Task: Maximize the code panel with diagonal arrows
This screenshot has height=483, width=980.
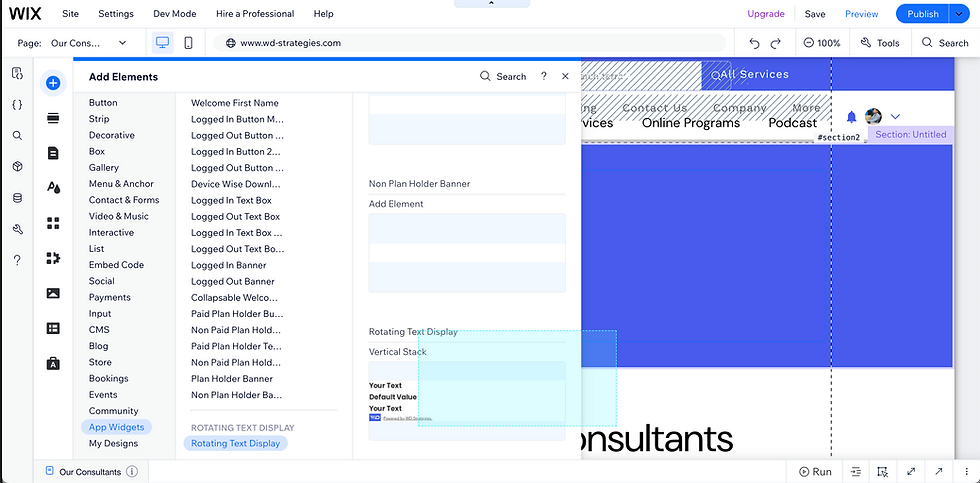Action: (911, 472)
